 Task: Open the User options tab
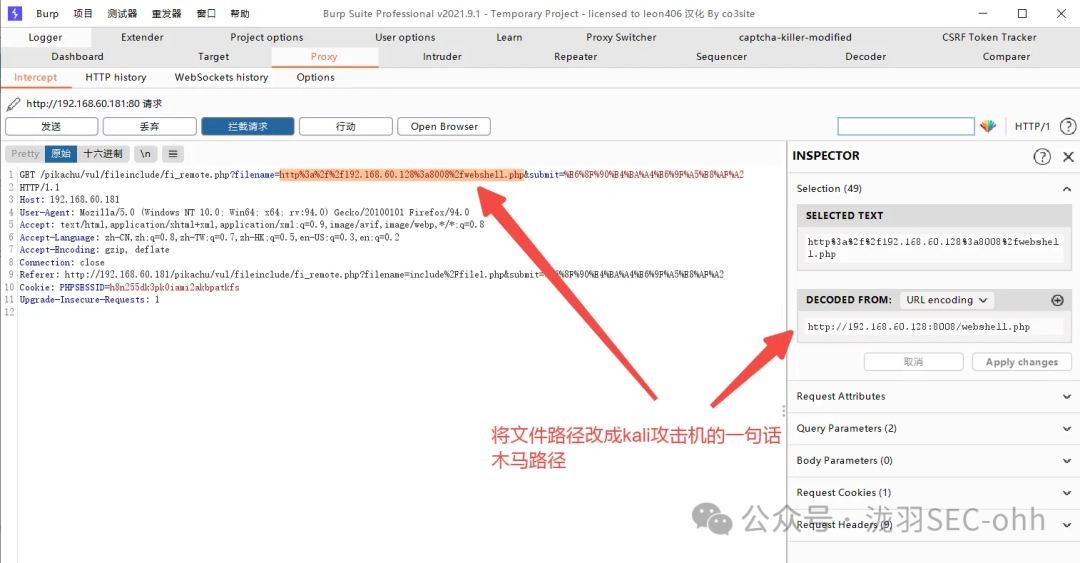[405, 37]
